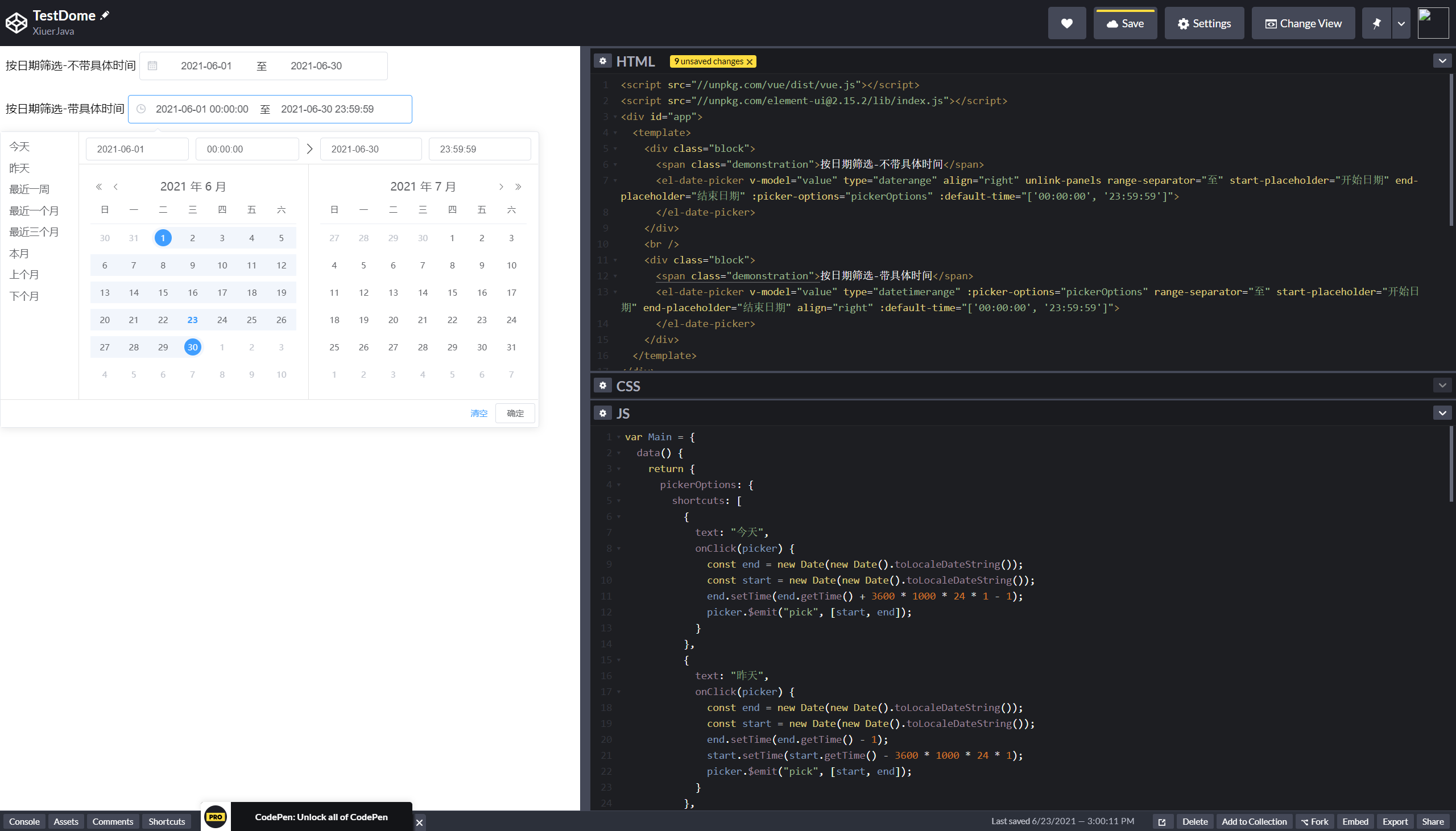The image size is (1456, 831).
Task: Fold the HTML div at line 3
Action: click(x=615, y=117)
